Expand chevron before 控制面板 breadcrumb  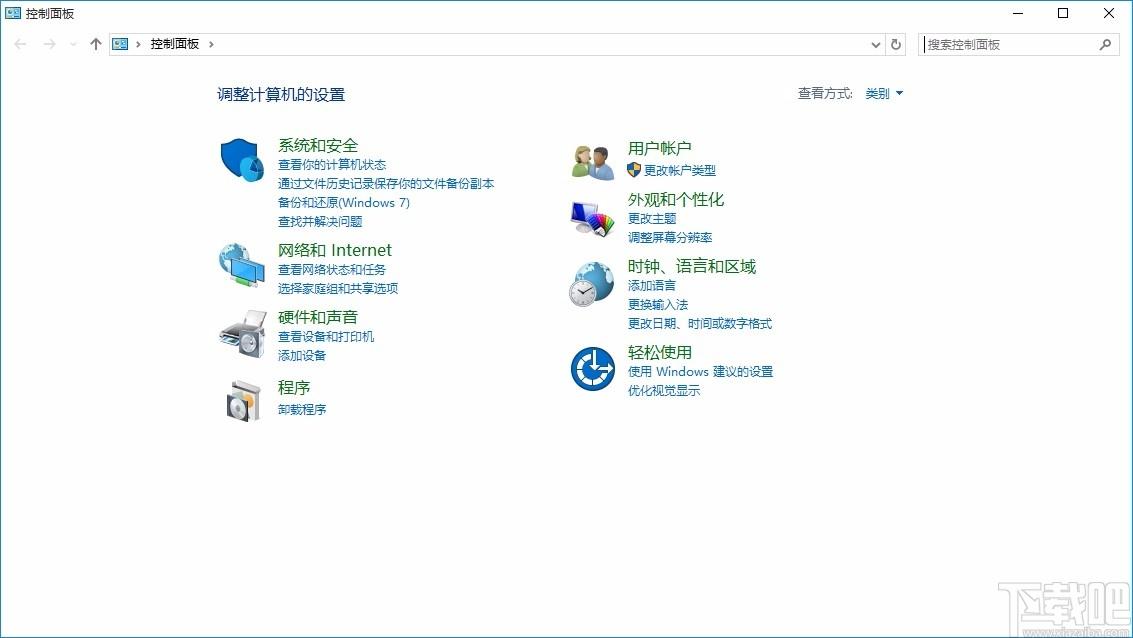(138, 44)
